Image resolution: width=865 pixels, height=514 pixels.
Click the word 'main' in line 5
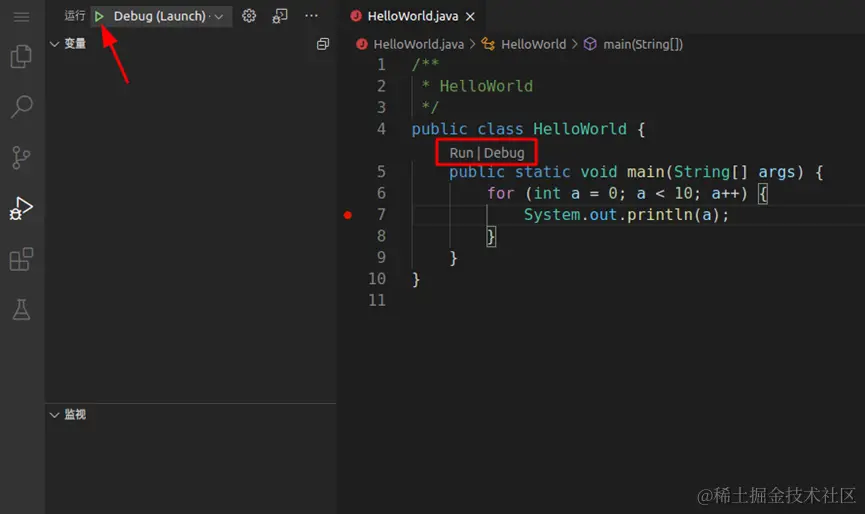[x=645, y=172]
